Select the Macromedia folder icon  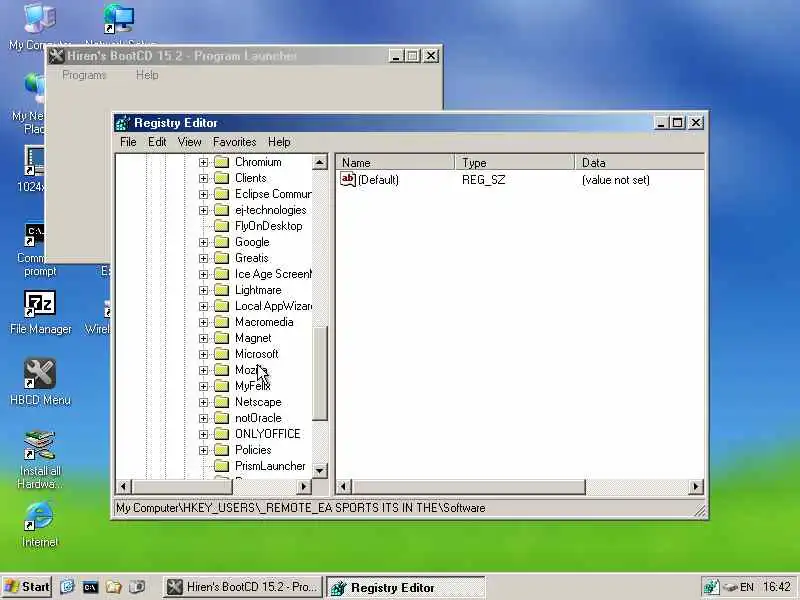pyautogui.click(x=221, y=322)
